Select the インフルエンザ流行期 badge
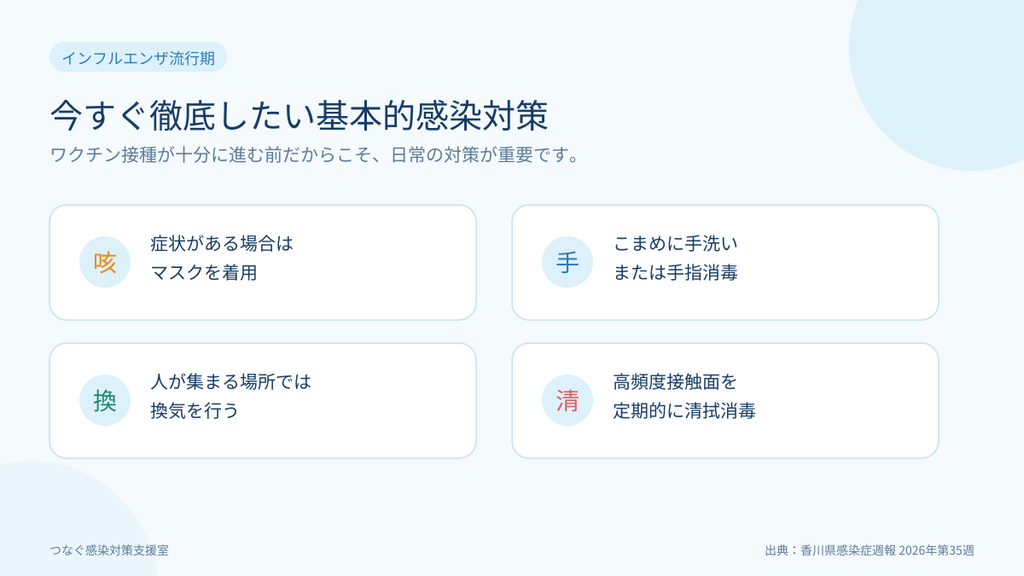The width and height of the screenshot is (1024, 576). click(x=138, y=57)
